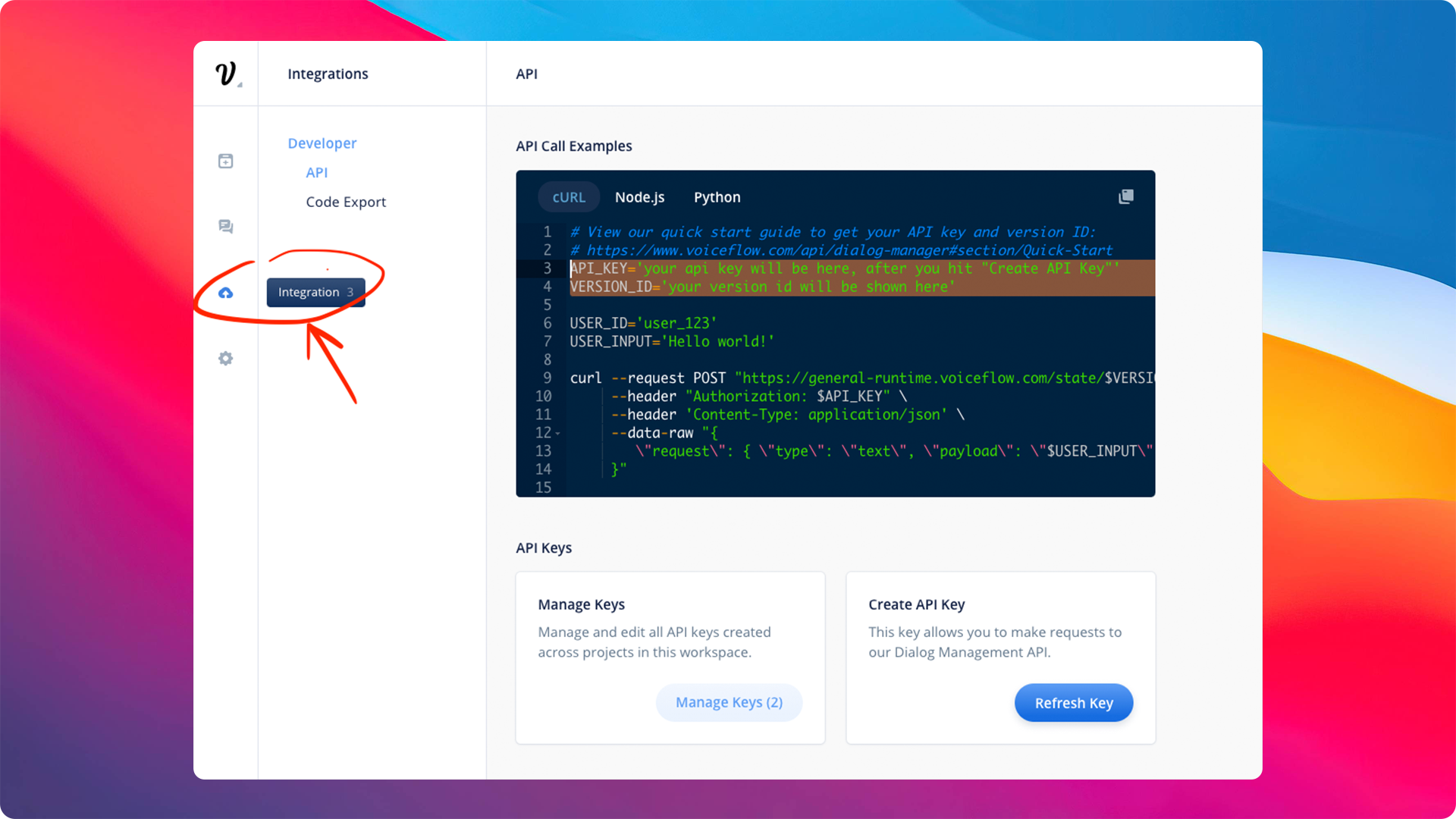This screenshot has width=1456, height=819.
Task: Click the chat/conversations icon in sidebar
Action: coord(226,226)
